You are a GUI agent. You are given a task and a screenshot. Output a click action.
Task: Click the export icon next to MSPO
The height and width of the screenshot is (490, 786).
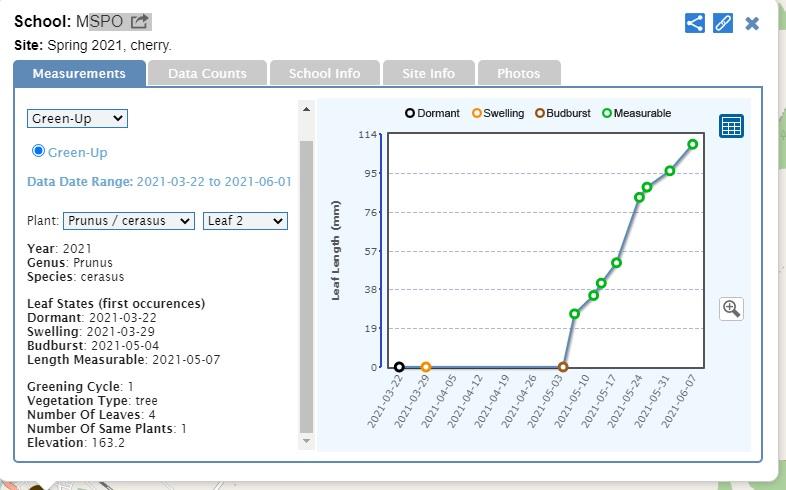140,21
